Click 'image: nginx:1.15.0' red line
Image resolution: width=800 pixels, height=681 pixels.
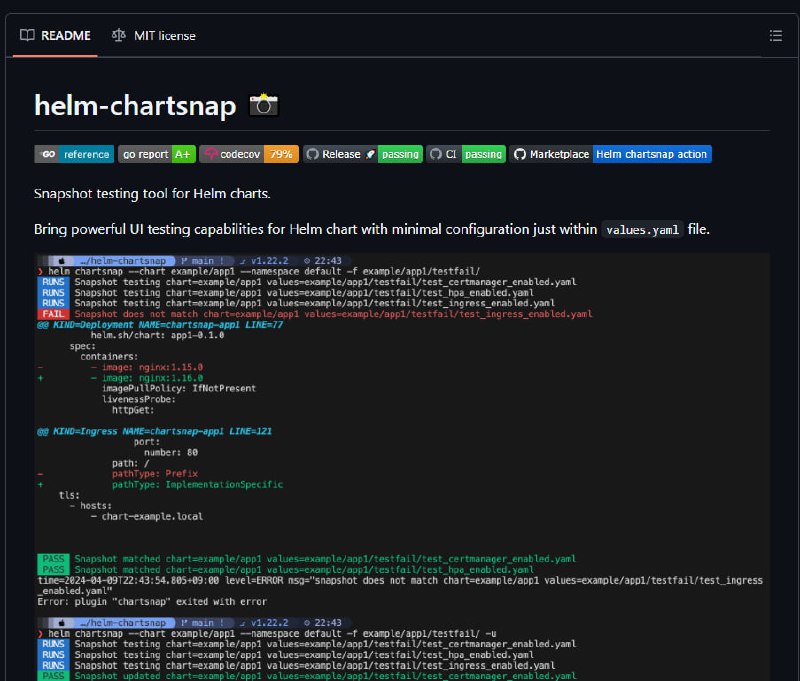coord(153,367)
